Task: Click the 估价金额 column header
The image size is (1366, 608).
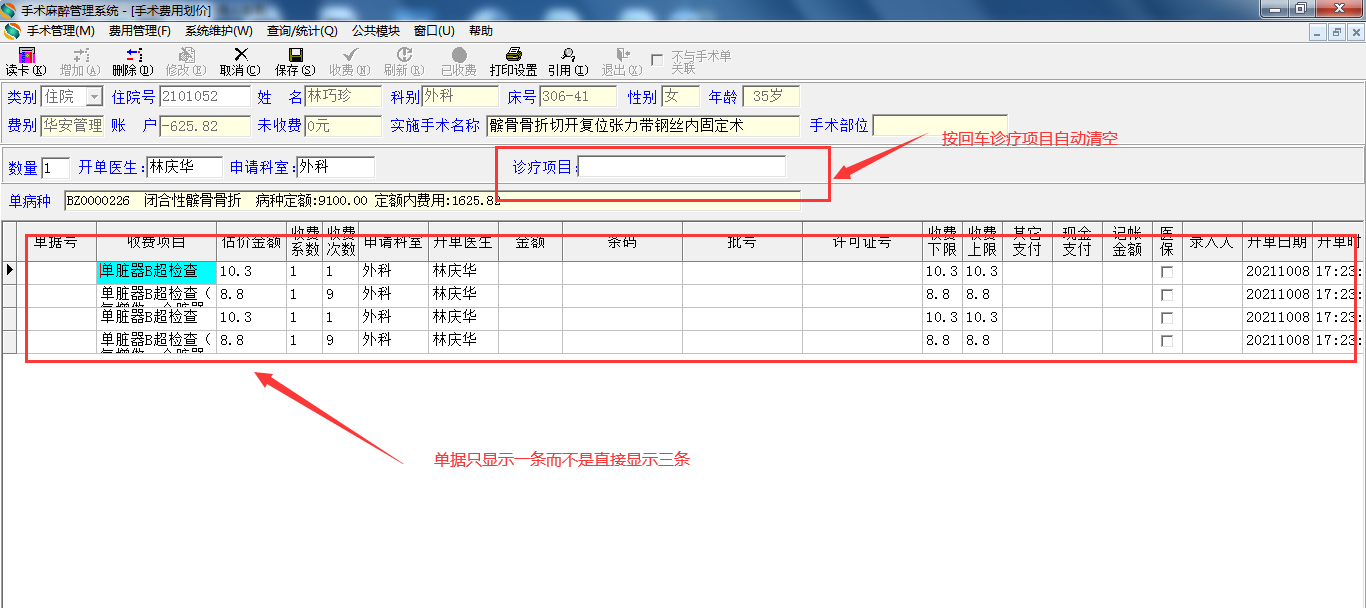Action: pos(251,241)
